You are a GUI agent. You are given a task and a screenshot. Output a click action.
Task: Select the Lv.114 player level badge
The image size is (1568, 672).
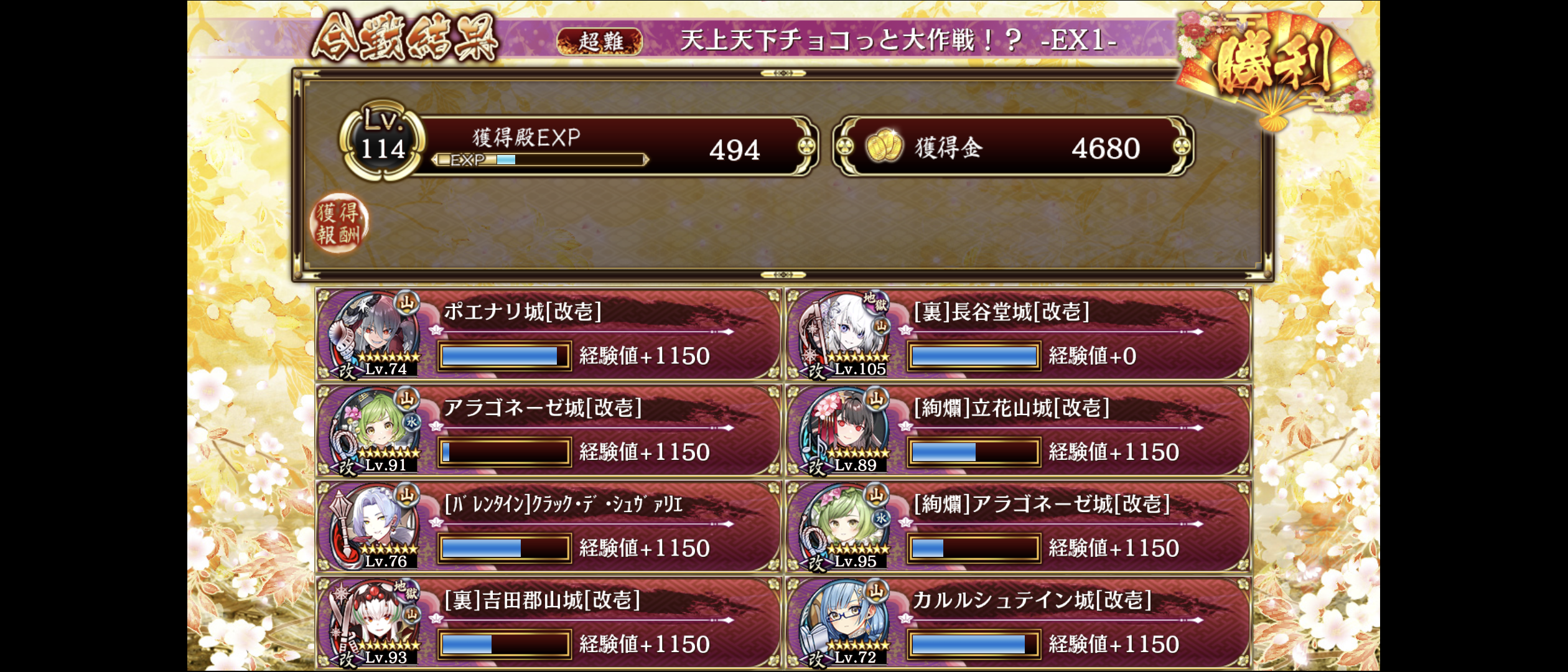tap(382, 142)
